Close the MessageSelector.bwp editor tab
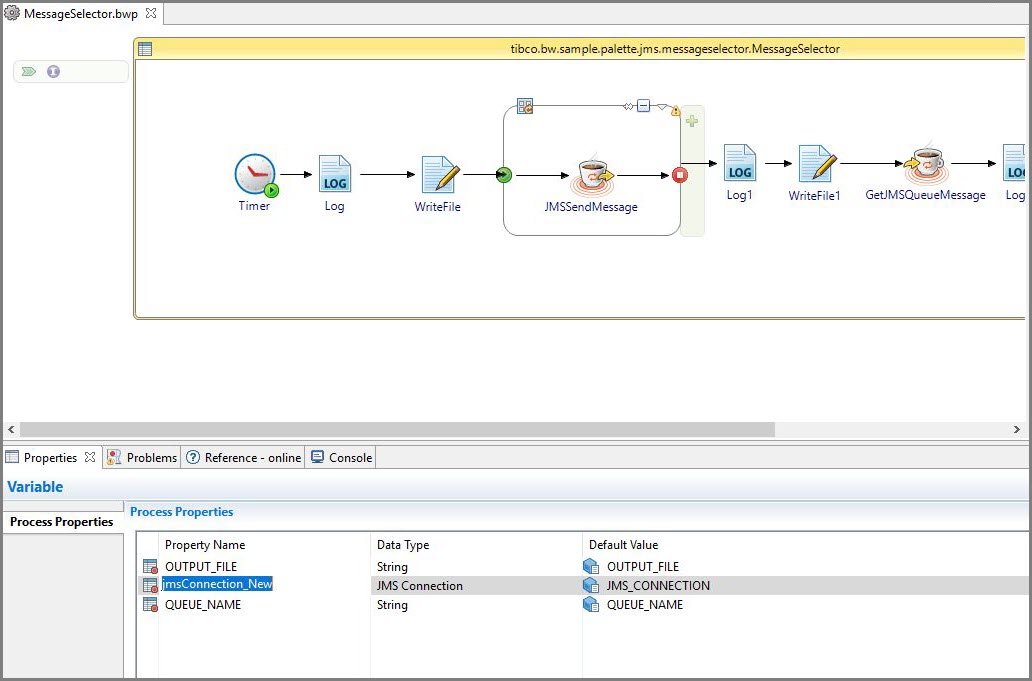This screenshot has height=681, width=1032. click(151, 13)
